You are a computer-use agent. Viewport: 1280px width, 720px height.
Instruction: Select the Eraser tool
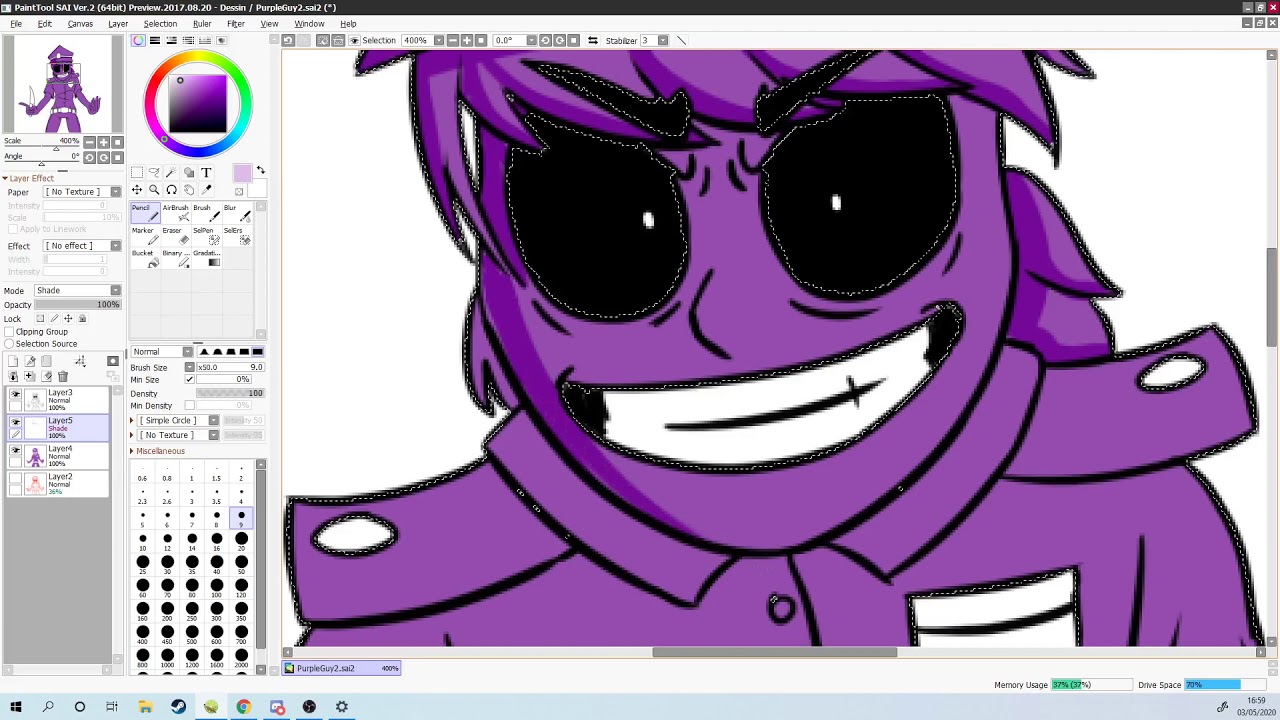[175, 236]
